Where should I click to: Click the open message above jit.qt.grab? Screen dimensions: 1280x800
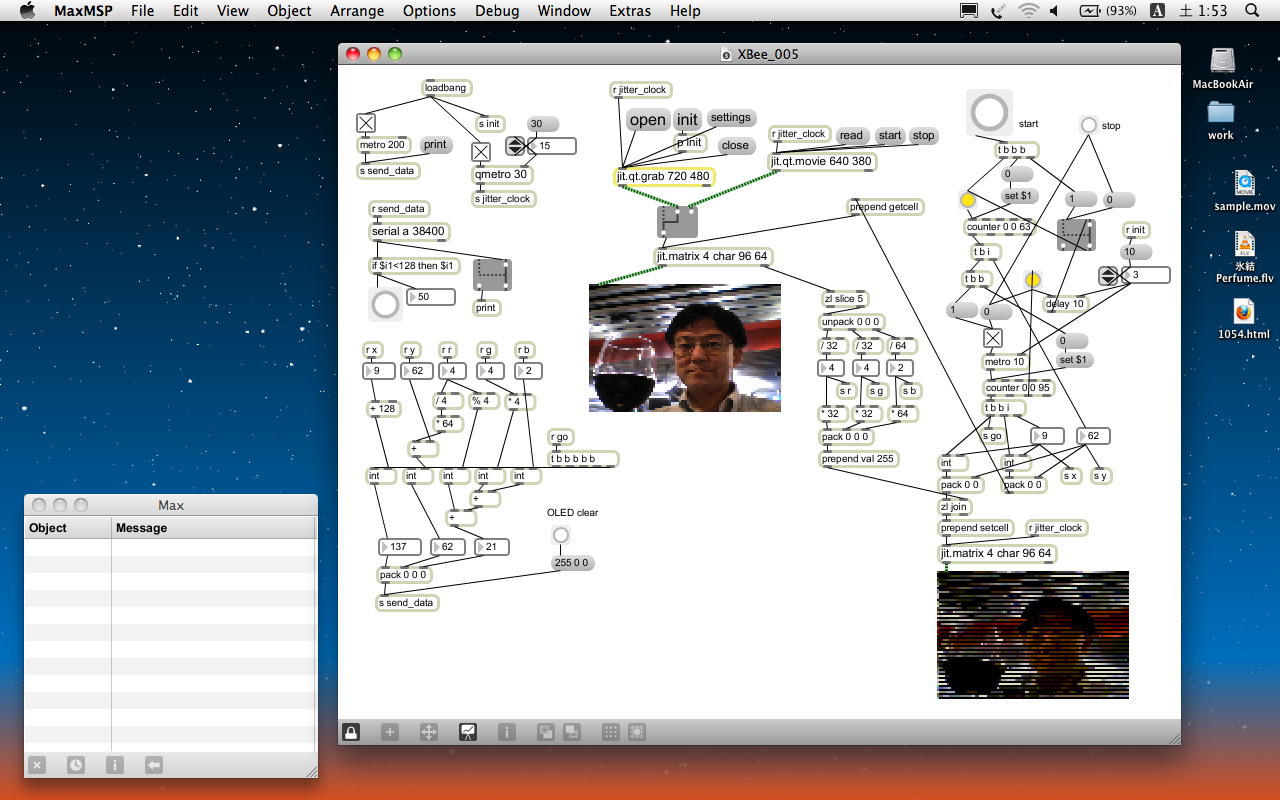click(x=647, y=120)
